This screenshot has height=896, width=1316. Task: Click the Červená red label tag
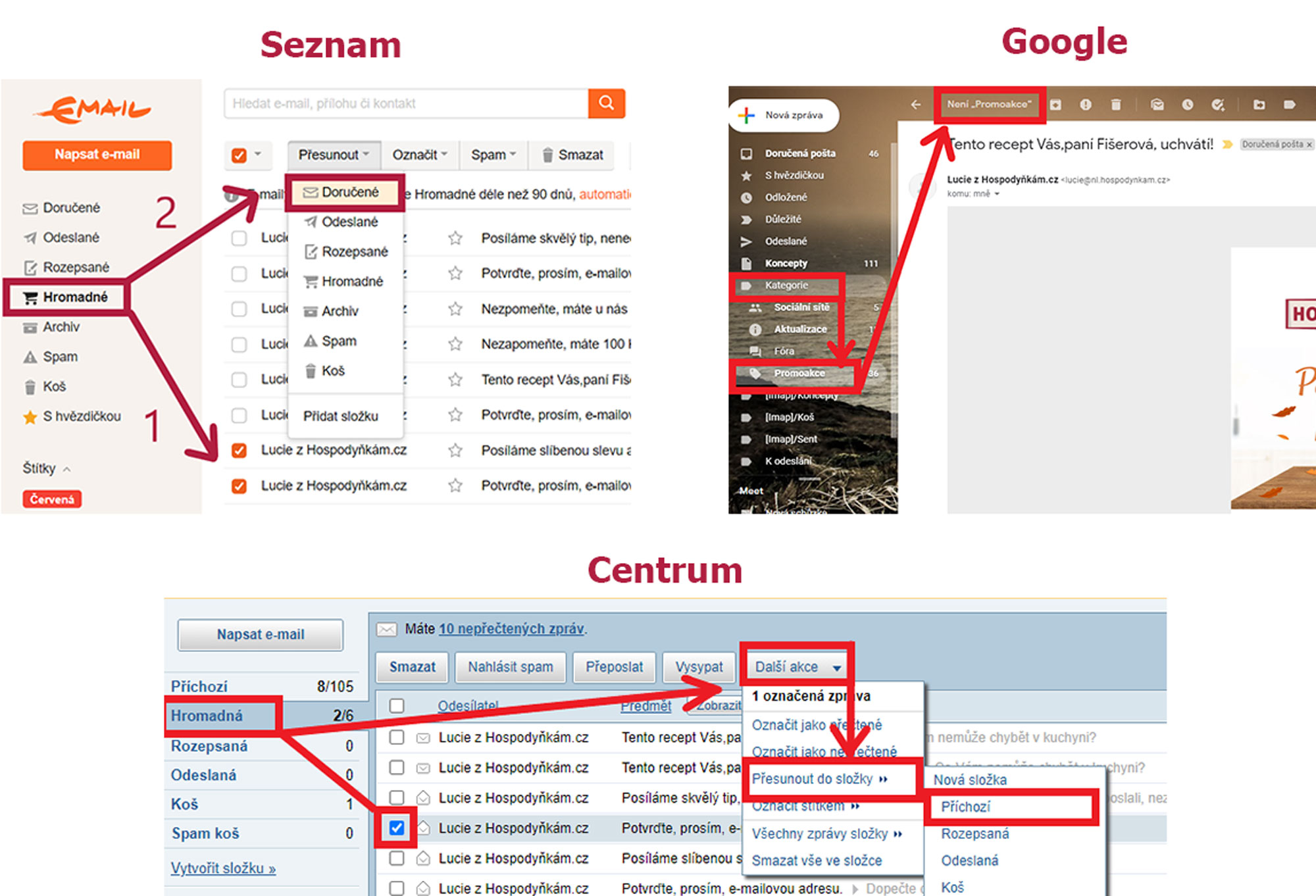52,499
